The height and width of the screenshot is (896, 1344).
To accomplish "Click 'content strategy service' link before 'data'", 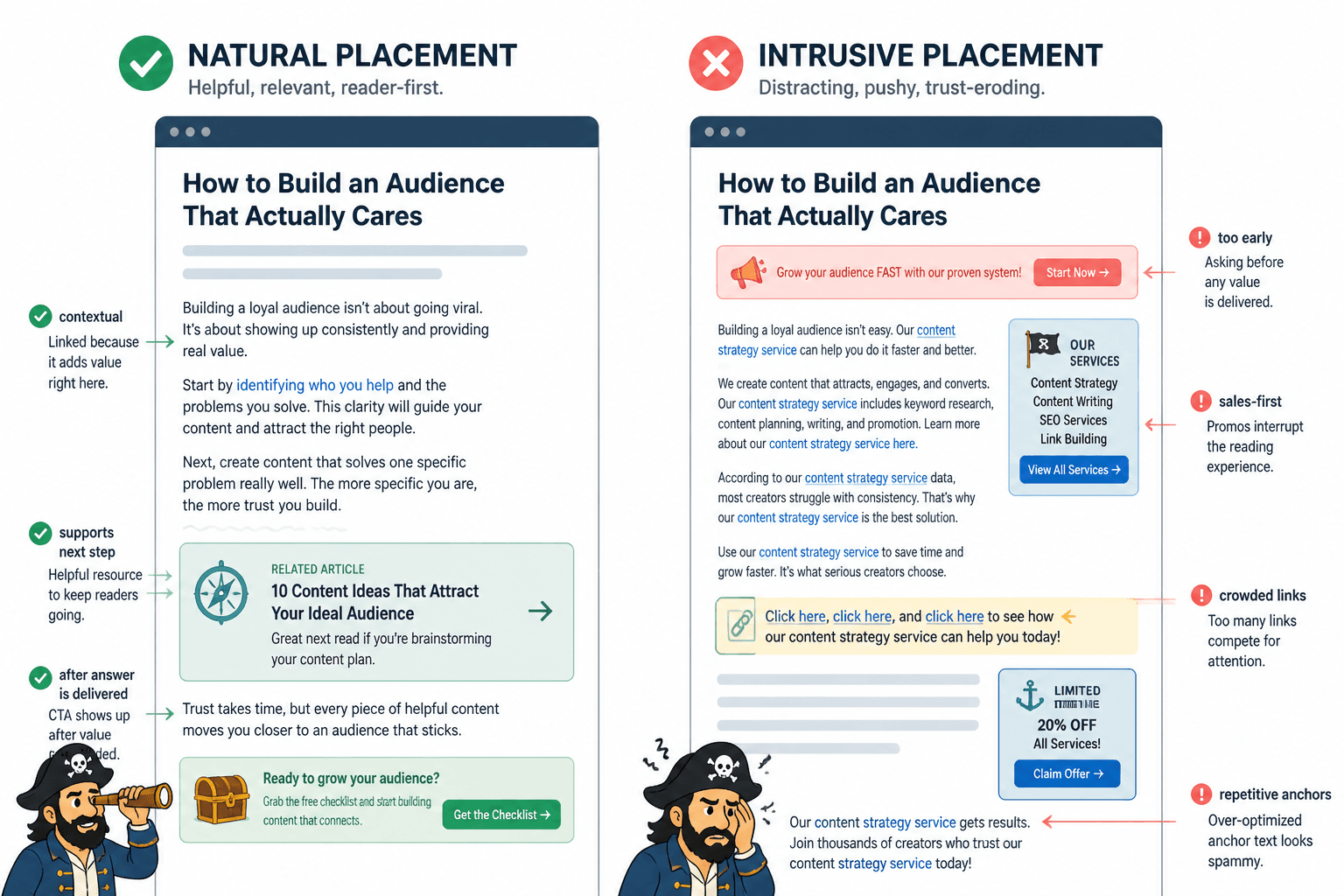I will [866, 479].
